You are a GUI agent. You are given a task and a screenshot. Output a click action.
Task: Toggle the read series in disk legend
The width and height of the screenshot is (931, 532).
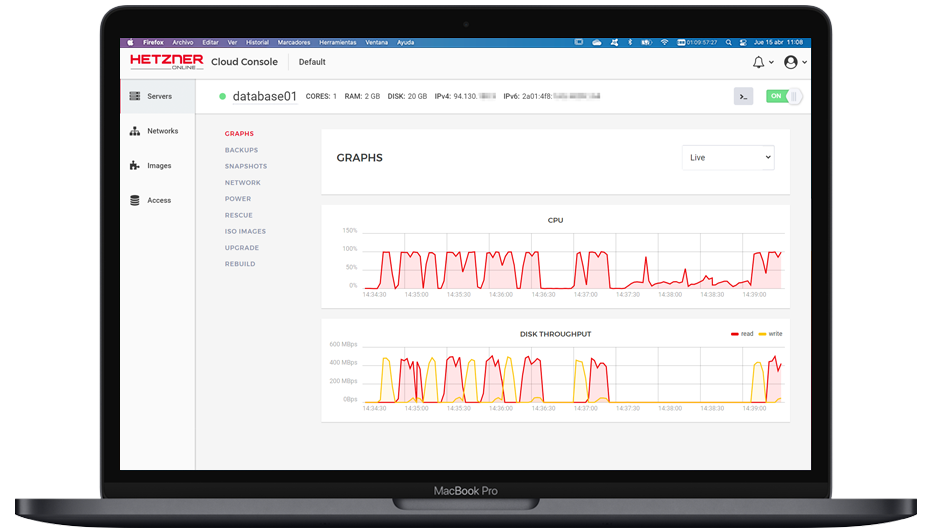pyautogui.click(x=742, y=334)
